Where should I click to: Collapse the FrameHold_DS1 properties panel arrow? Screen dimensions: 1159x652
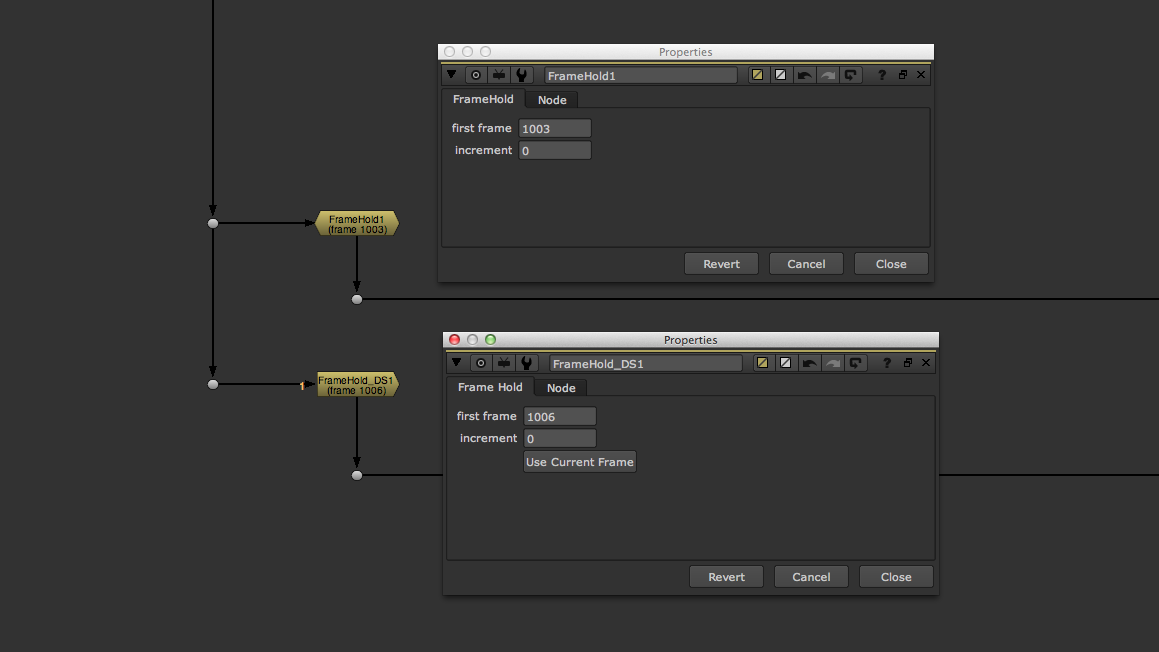(457, 363)
